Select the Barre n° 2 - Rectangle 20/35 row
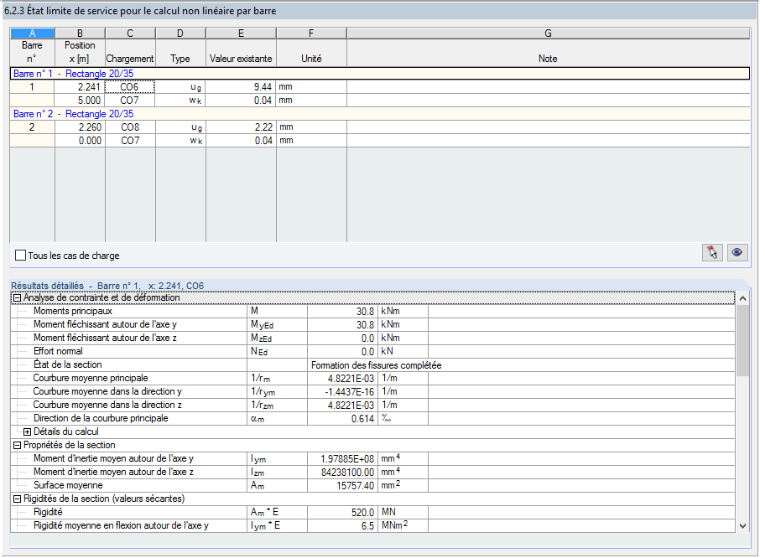This screenshot has height=558, width=760. [x=380, y=114]
